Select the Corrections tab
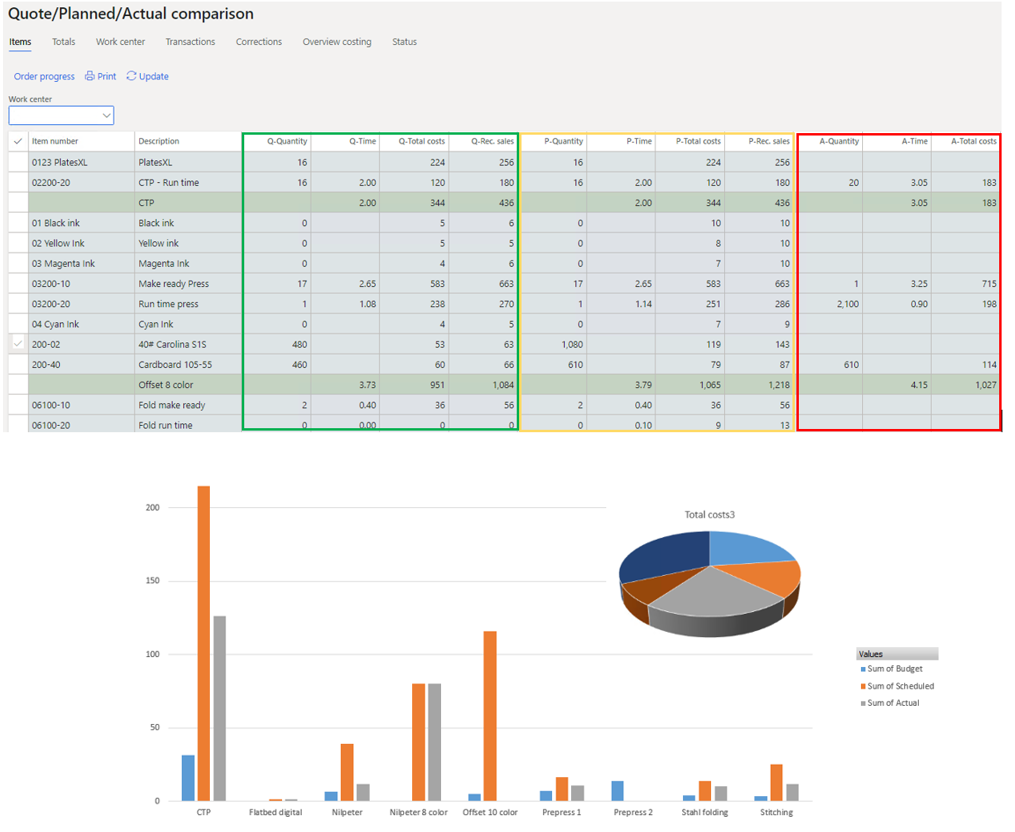This screenshot has height=832, width=1015. click(x=258, y=42)
